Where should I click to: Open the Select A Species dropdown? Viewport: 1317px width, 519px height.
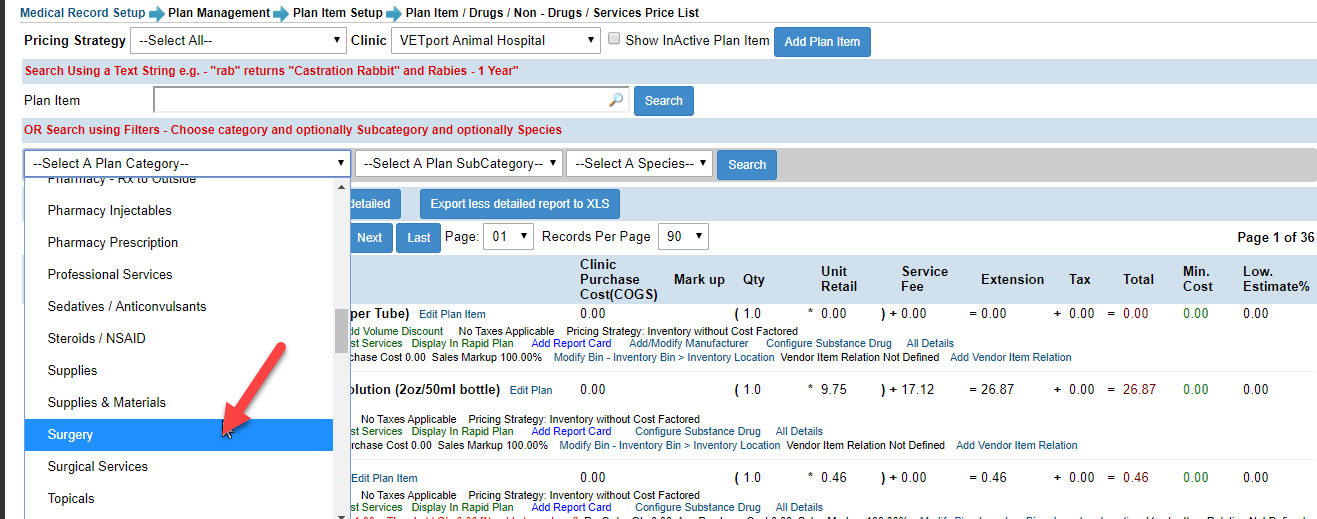click(x=639, y=163)
